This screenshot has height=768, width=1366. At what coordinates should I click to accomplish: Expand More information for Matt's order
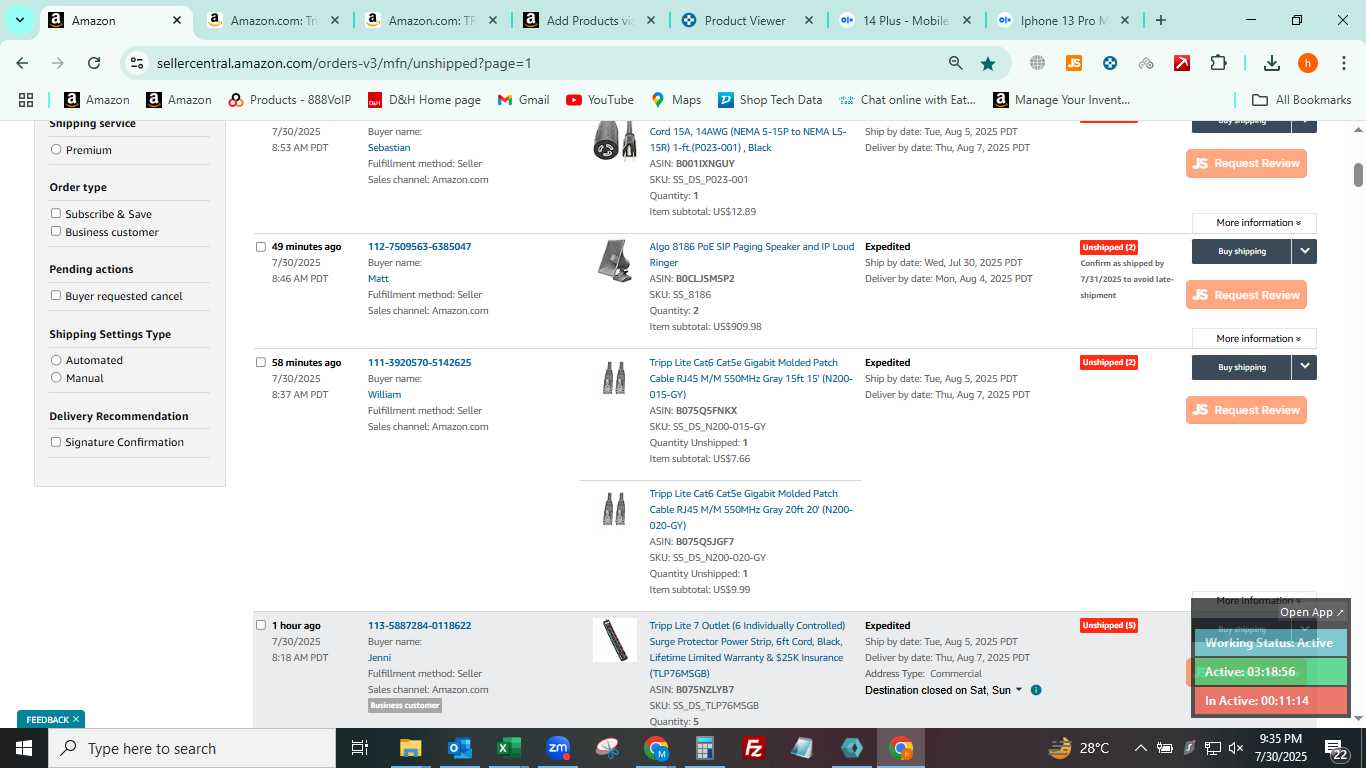point(1254,338)
